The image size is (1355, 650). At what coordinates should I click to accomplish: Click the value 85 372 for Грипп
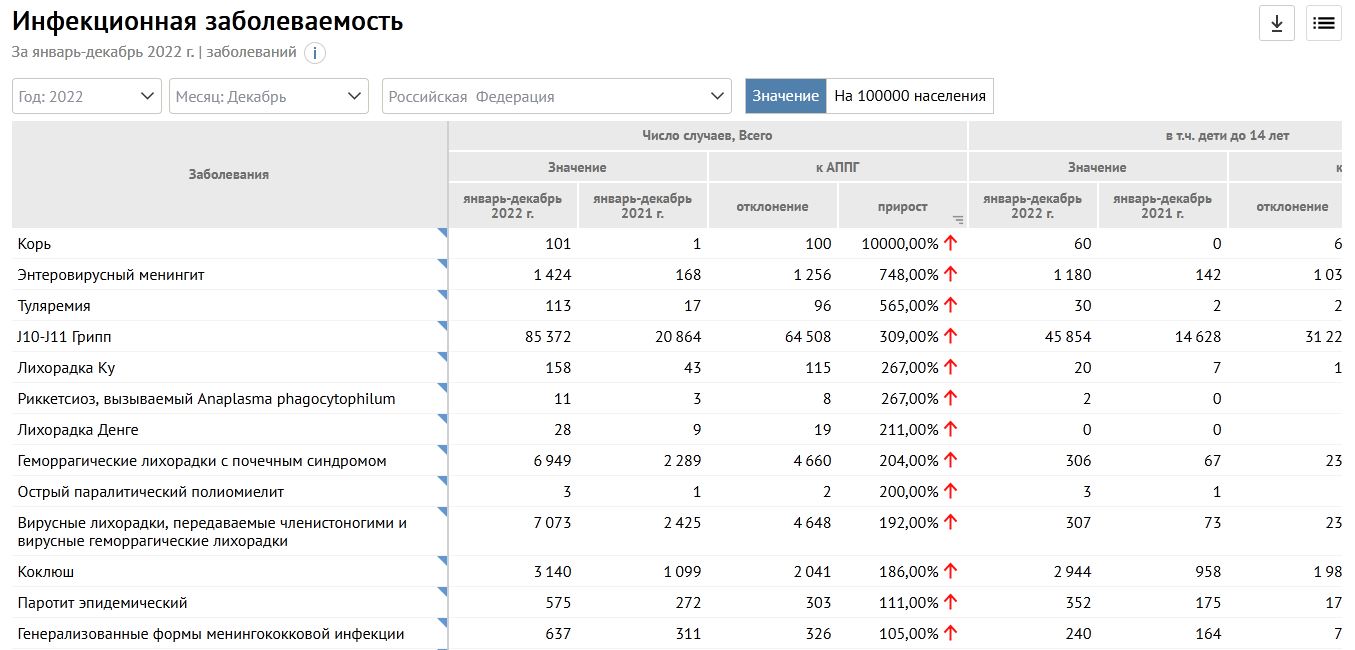coord(547,337)
